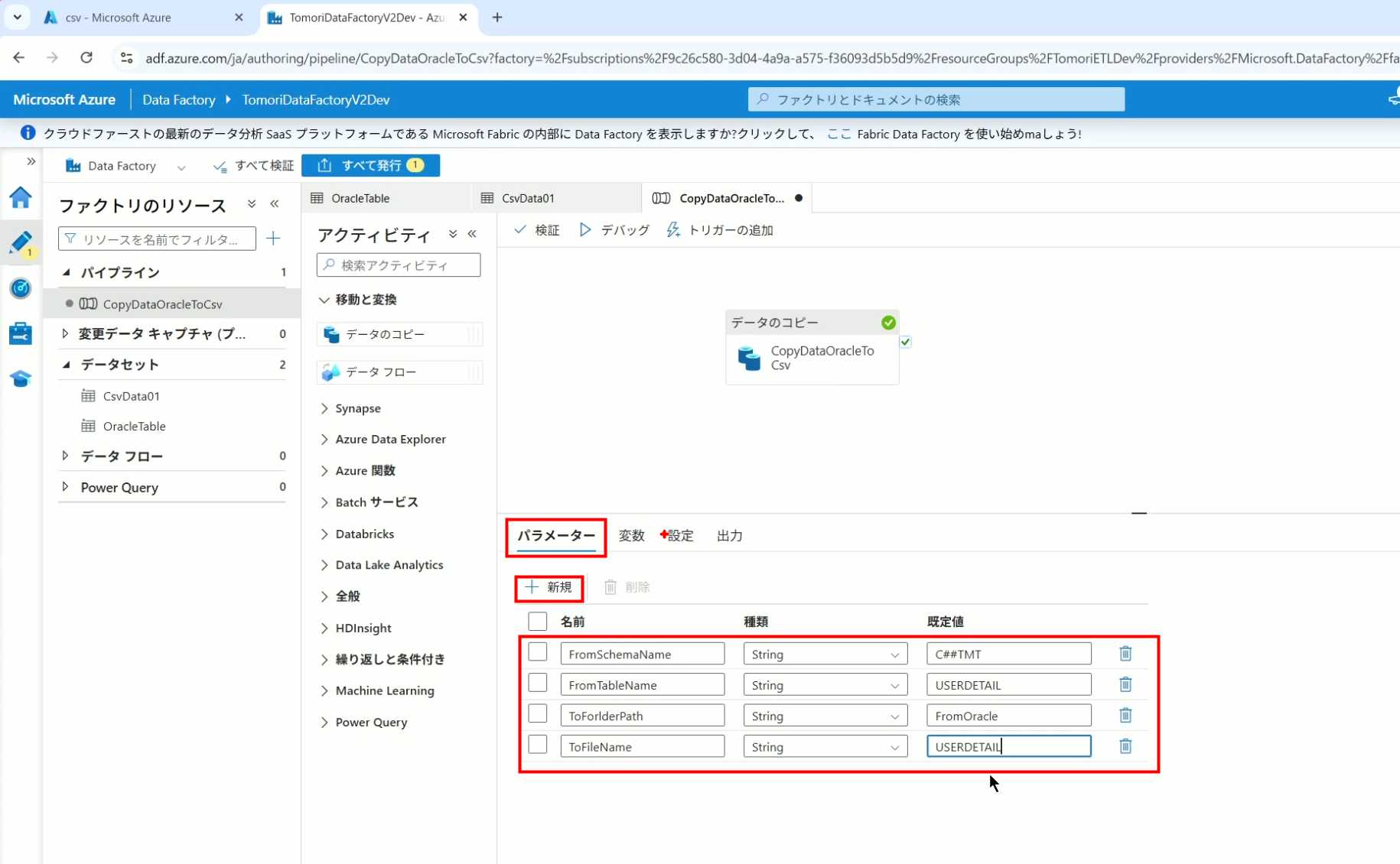The height and width of the screenshot is (864, 1400).
Task: Toggle the select-all checkbox beside 名前 header
Action: [x=538, y=621]
